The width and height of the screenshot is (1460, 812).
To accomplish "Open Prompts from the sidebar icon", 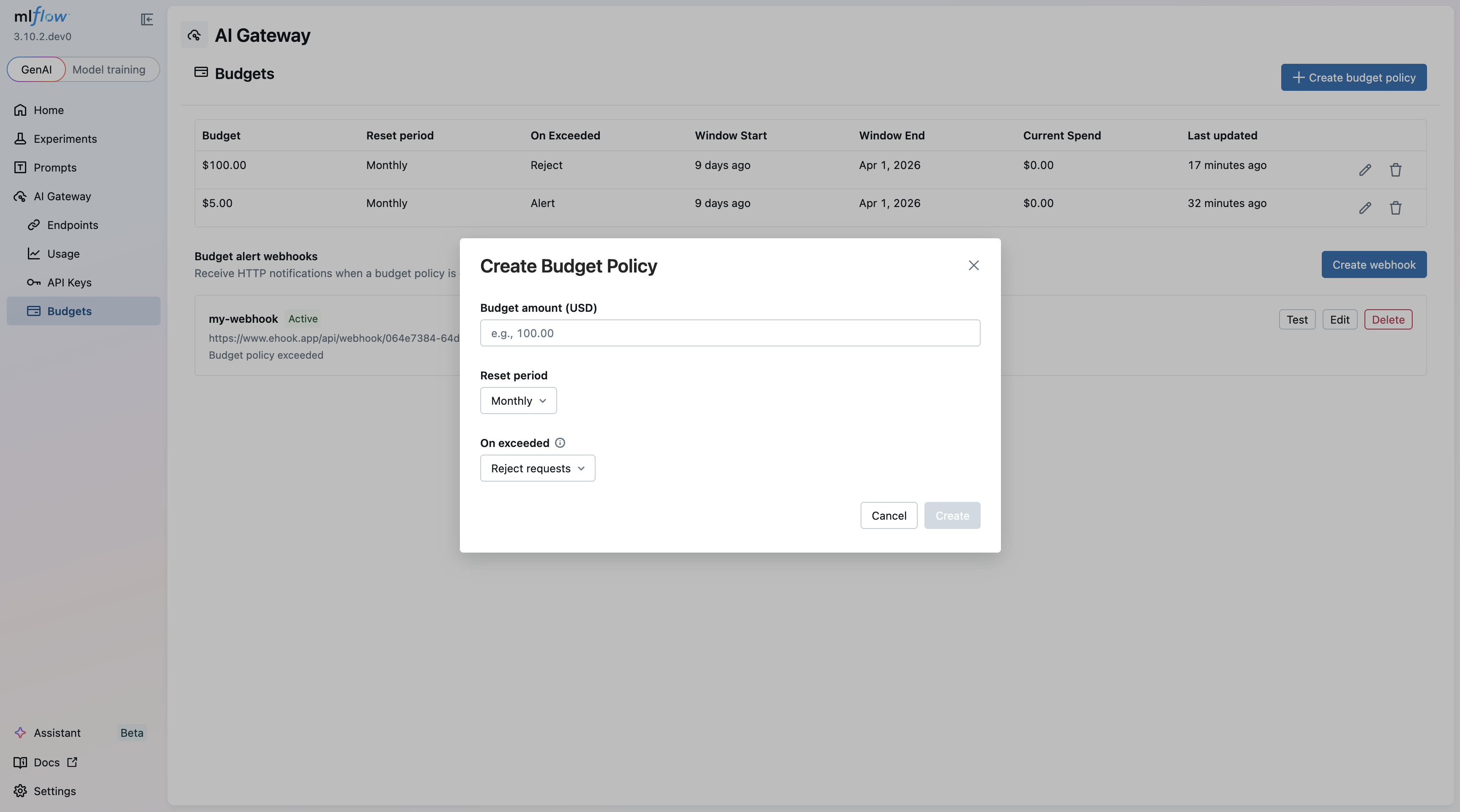I will click(x=20, y=167).
